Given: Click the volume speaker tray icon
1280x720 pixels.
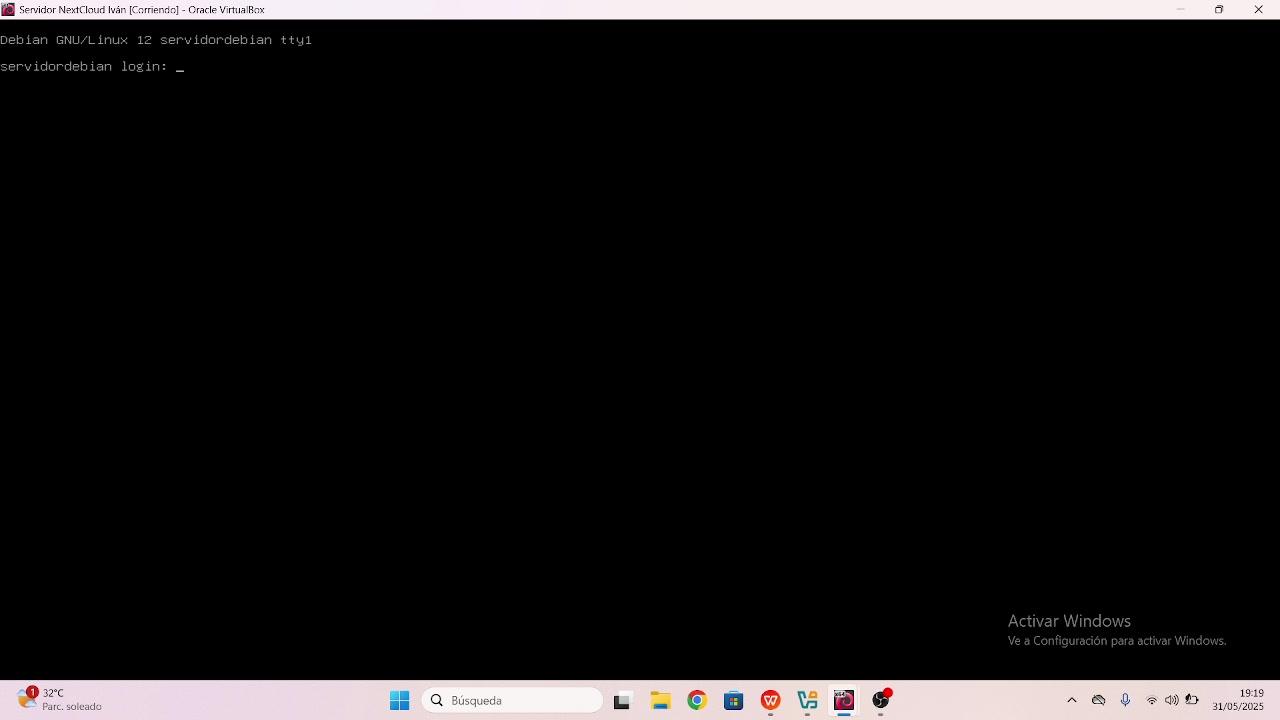Looking at the screenshot, I should point(1171,700).
